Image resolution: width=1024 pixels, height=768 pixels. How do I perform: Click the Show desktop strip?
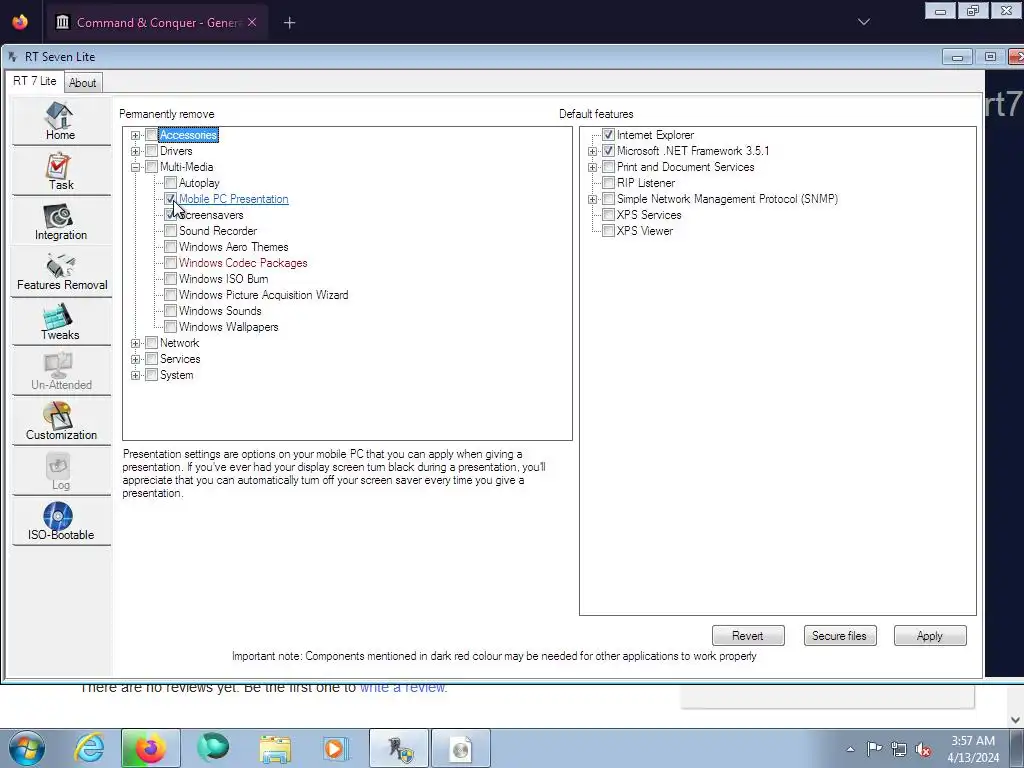click(x=1017, y=748)
